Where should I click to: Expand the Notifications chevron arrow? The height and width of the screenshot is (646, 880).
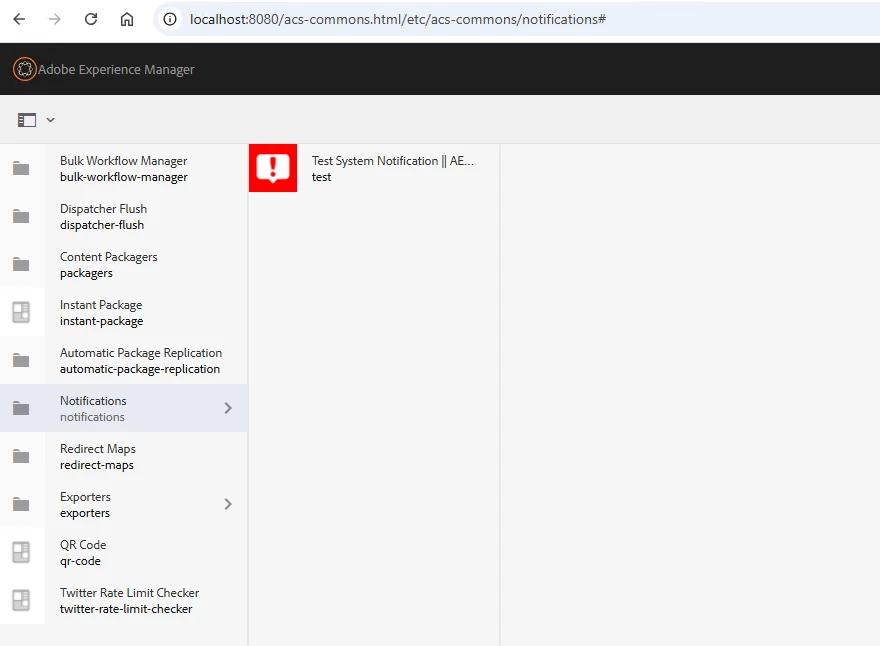tap(228, 408)
